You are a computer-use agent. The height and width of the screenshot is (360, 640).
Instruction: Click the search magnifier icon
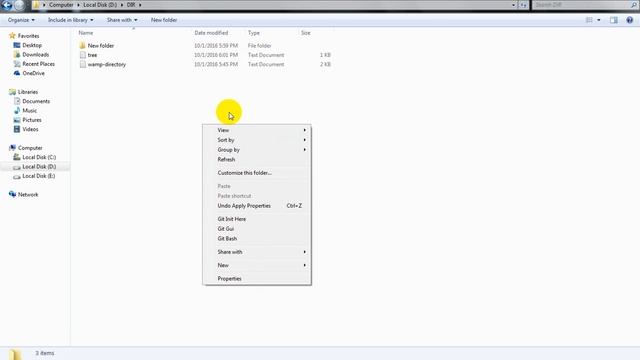point(634,5)
